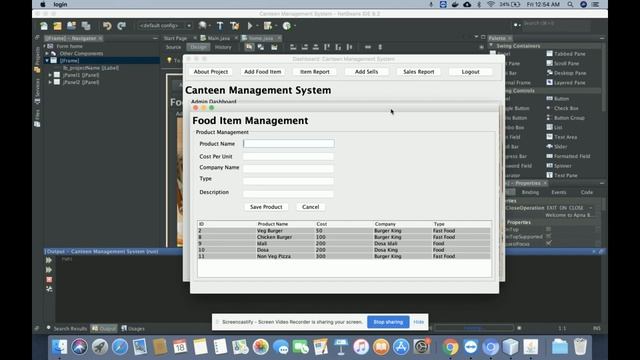
Task: Switch to the History view tab
Action: 223,47
